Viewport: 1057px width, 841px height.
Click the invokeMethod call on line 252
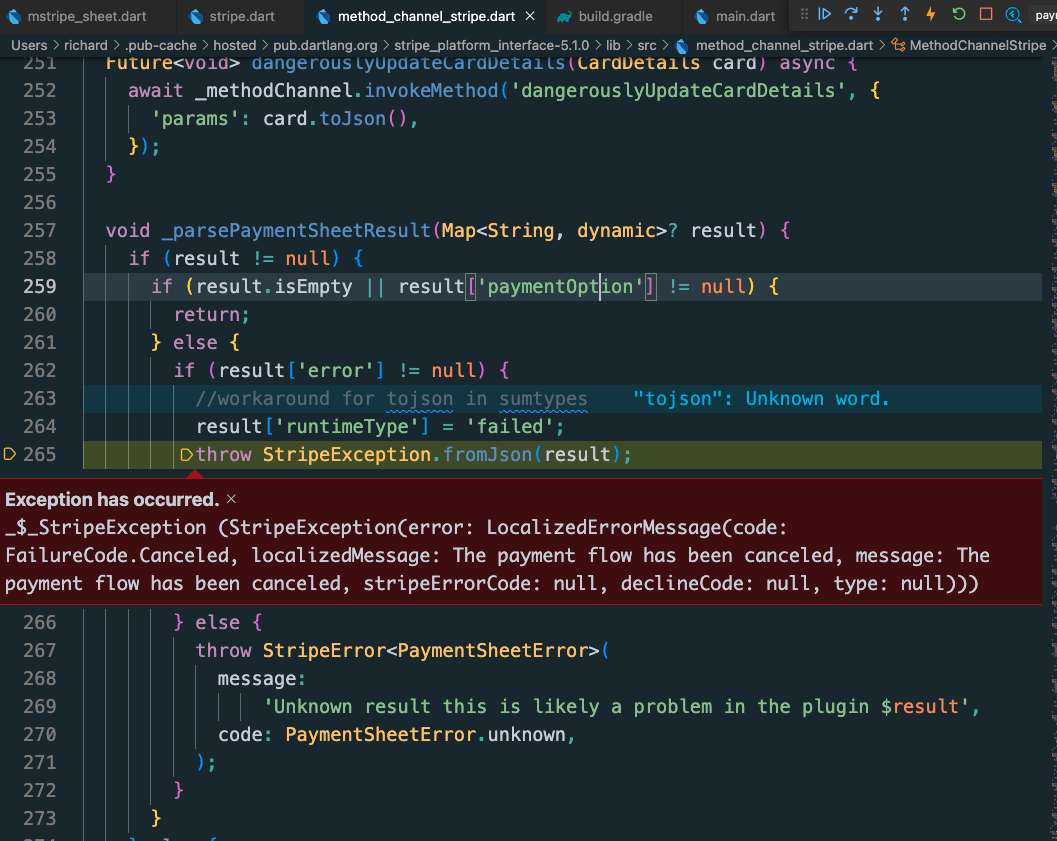(x=431, y=90)
